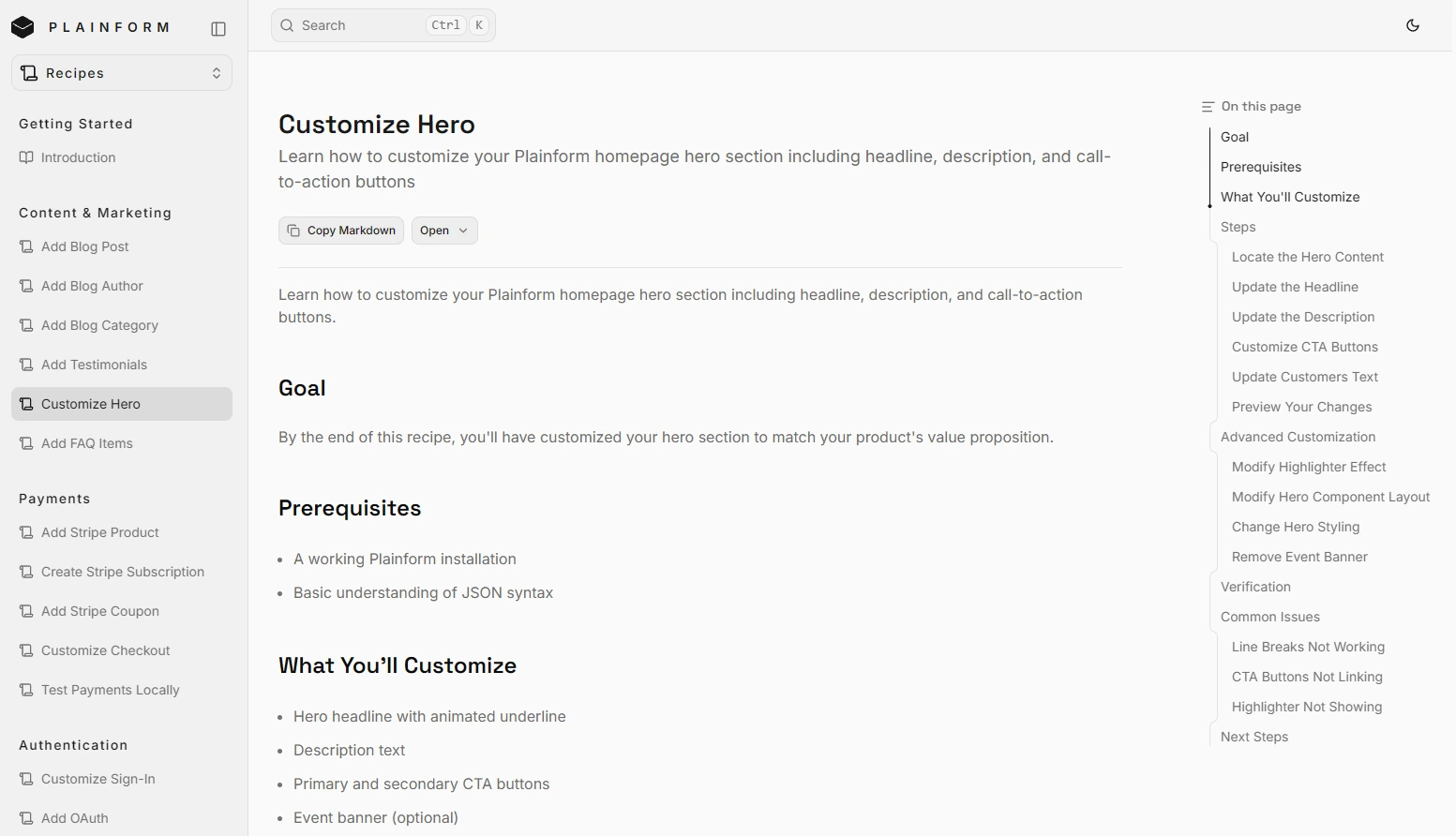Screen dimensions: 1456x836
Task: Jump to Prerequisites in table of contents
Action: (1261, 167)
